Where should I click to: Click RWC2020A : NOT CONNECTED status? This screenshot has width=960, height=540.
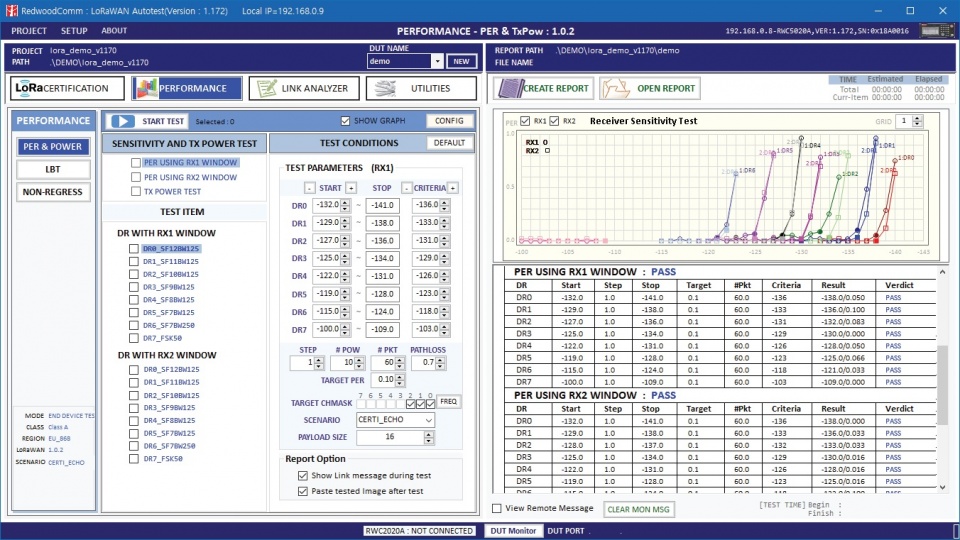tap(419, 531)
